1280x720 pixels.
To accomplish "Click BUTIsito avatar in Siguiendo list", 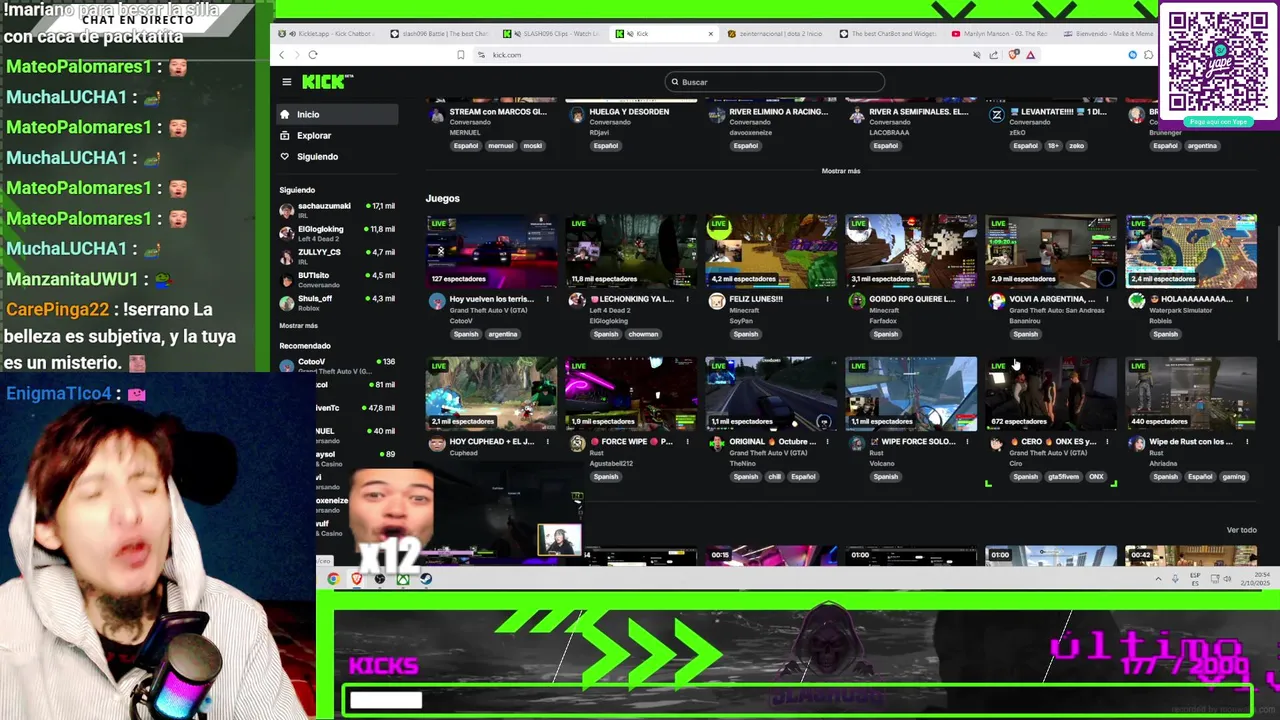I will point(287,279).
